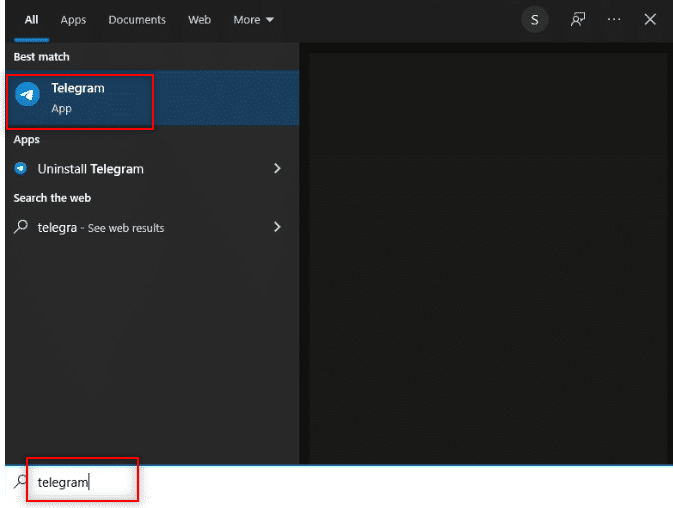Image resolution: width=673 pixels, height=508 pixels.
Task: Click the feedback person icon
Action: point(578,19)
